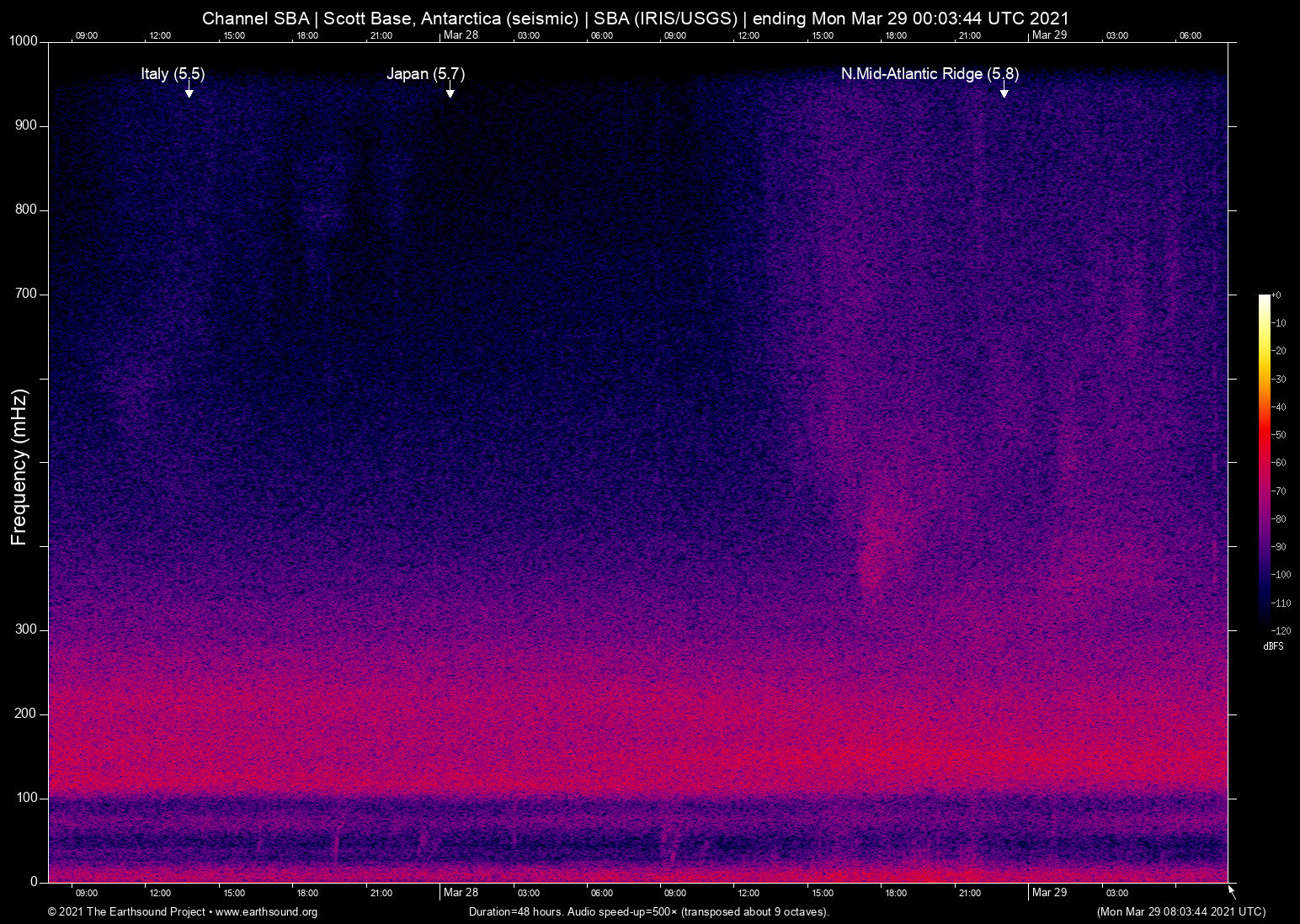Screen dimensions: 1300x924
Task: Click the Frequency (mHz) axis label
Action: point(19,467)
